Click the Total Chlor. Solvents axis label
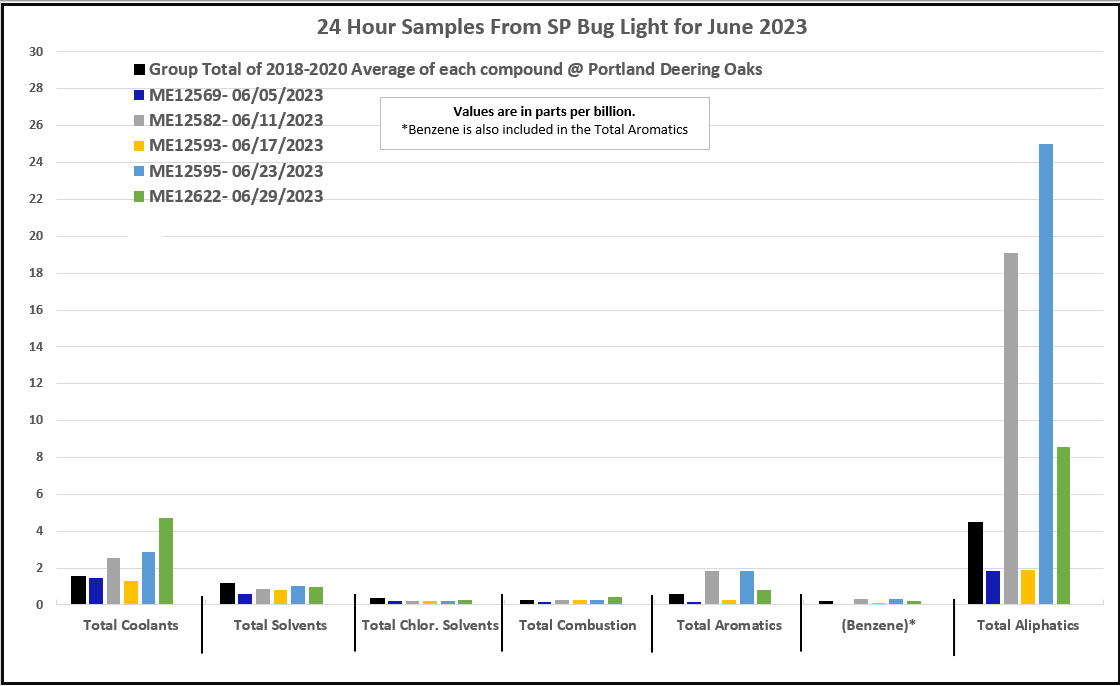The image size is (1120, 686). coord(429,626)
